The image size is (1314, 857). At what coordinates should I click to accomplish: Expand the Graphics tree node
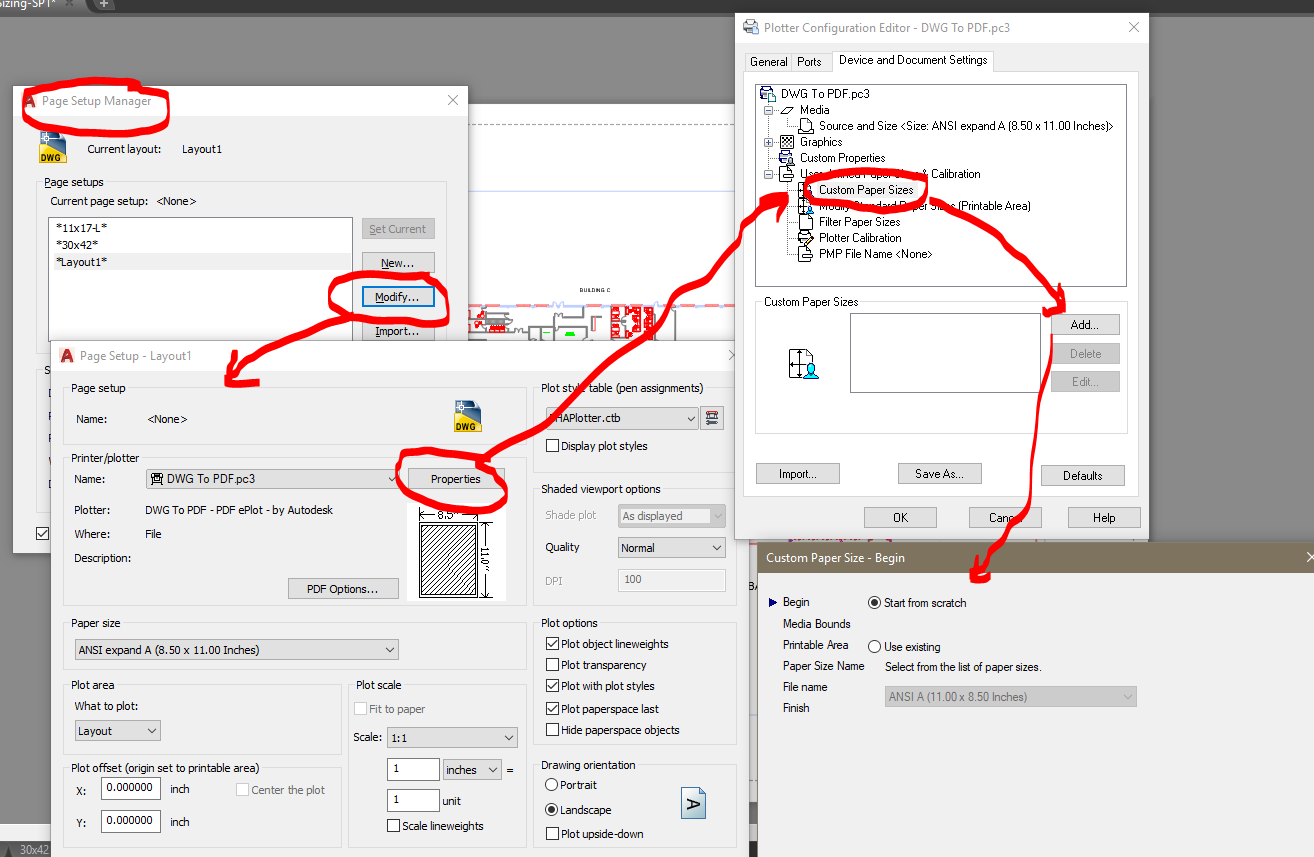[x=769, y=142]
